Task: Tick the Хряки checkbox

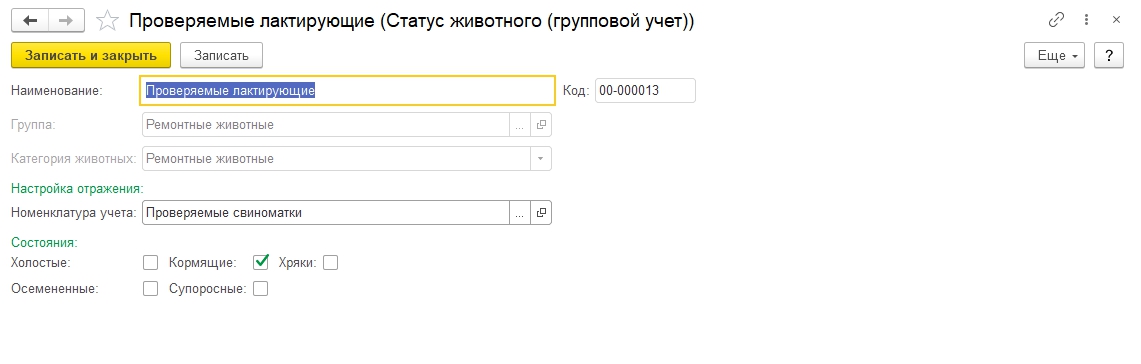Action: point(330,262)
